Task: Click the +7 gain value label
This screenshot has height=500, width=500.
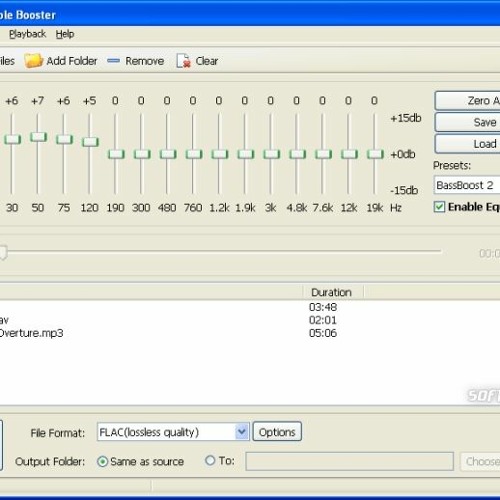Action: click(38, 101)
